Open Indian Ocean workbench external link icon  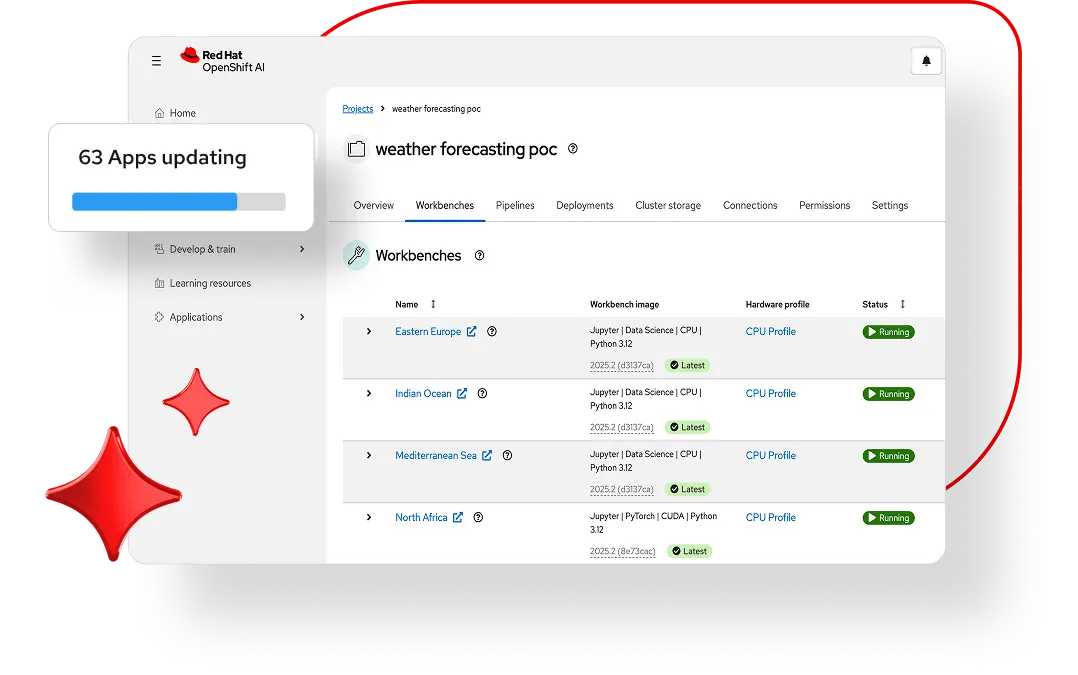462,393
